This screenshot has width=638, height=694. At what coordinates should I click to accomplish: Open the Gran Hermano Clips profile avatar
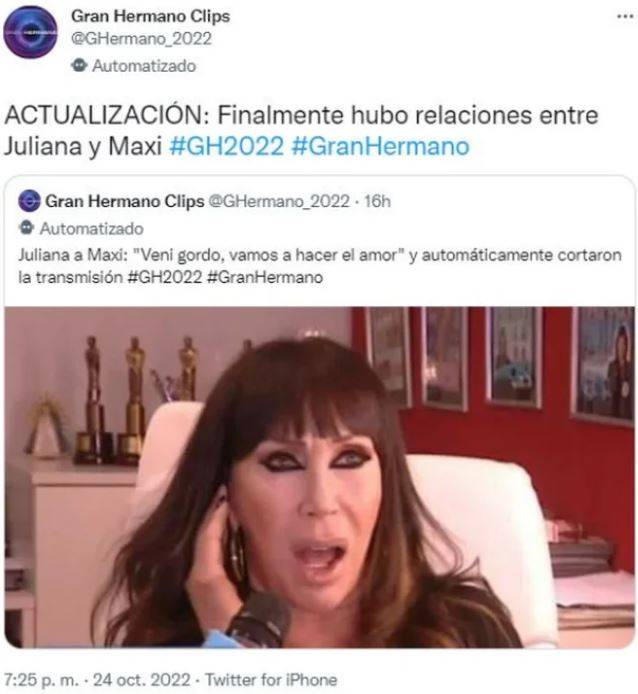click(30, 32)
